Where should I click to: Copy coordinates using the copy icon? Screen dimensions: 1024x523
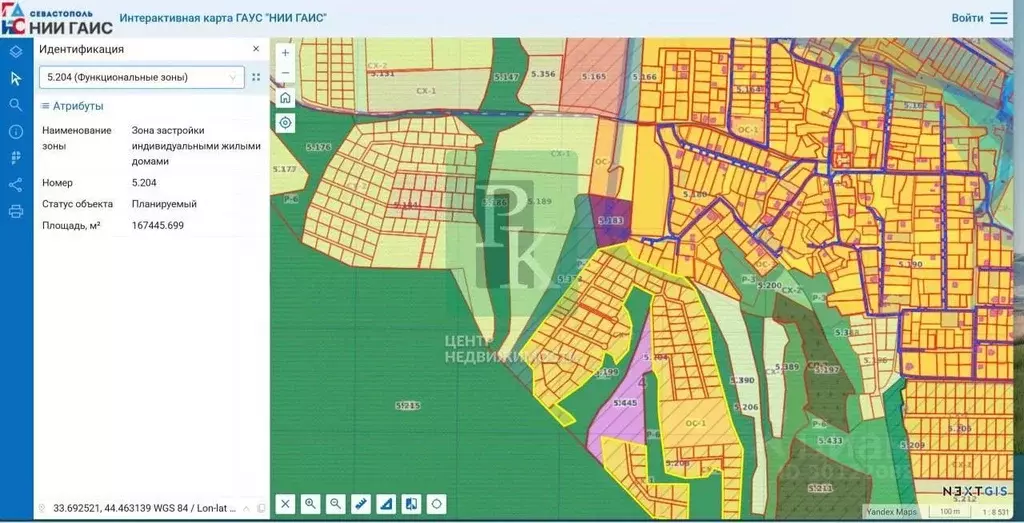[x=261, y=508]
